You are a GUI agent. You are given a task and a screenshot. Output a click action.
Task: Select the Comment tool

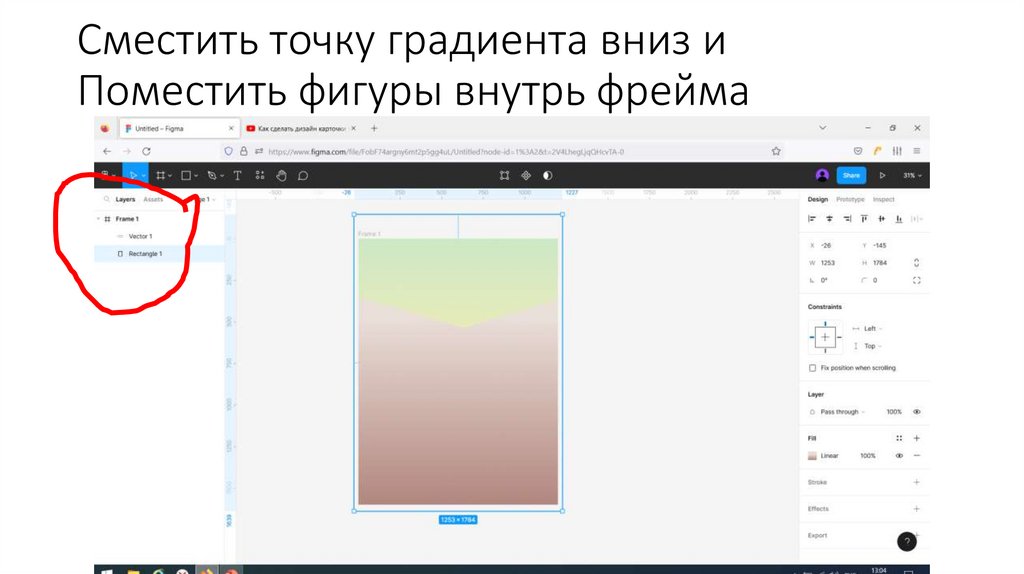303,176
